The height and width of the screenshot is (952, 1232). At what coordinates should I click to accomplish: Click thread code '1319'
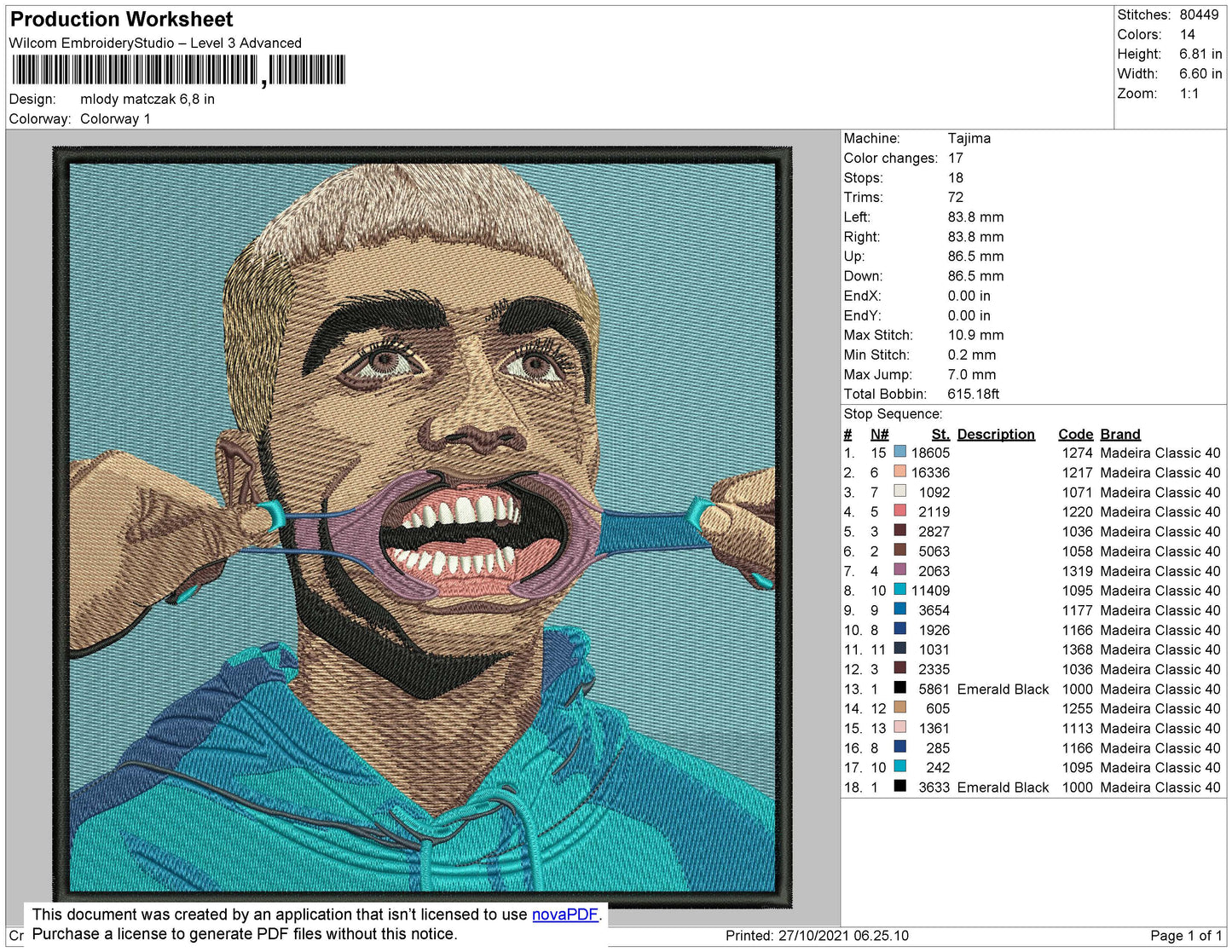click(x=1077, y=570)
